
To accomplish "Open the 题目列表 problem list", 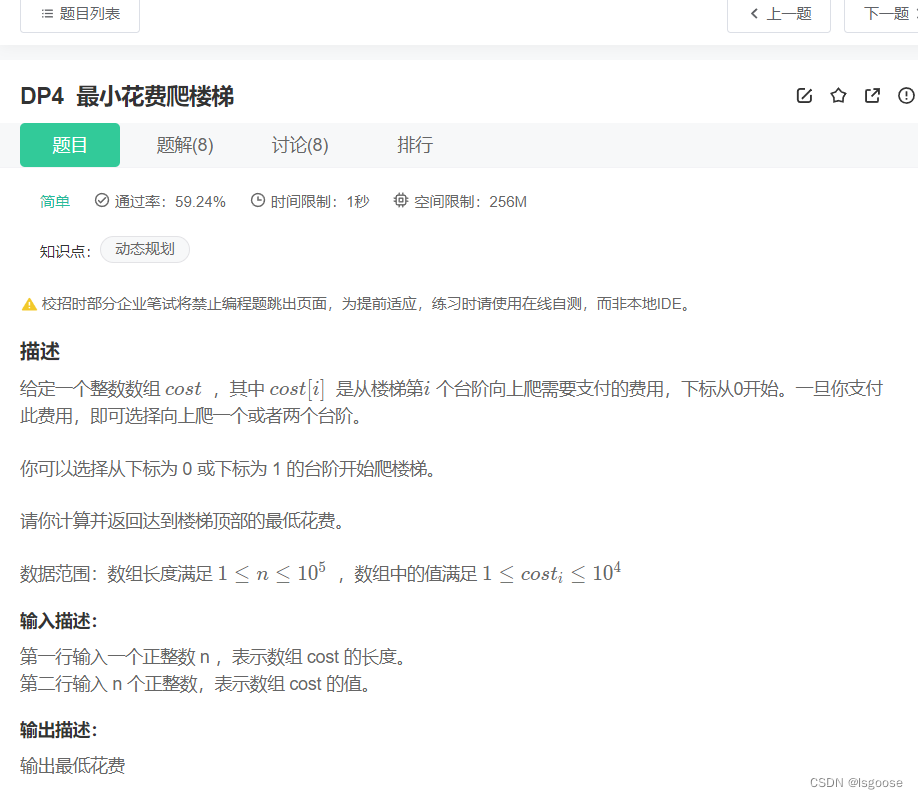I will click(80, 14).
